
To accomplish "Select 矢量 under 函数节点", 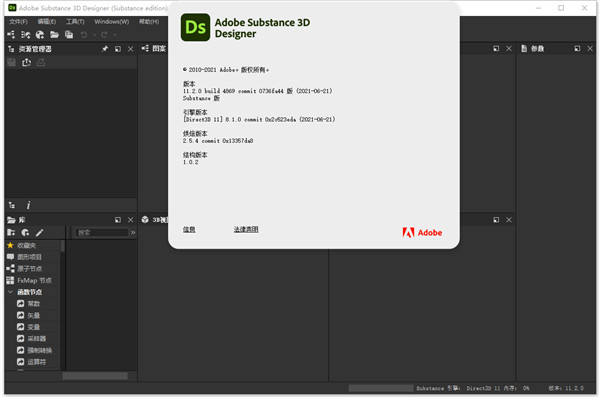I will click(x=34, y=315).
